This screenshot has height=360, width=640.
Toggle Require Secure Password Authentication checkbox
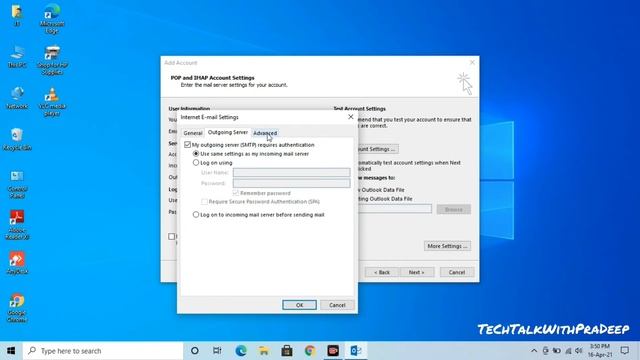pyautogui.click(x=204, y=202)
